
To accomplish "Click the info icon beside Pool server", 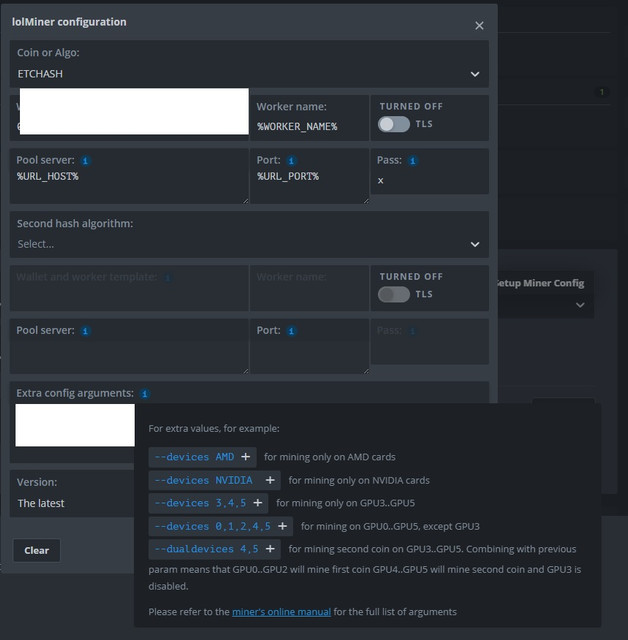I will pos(85,160).
